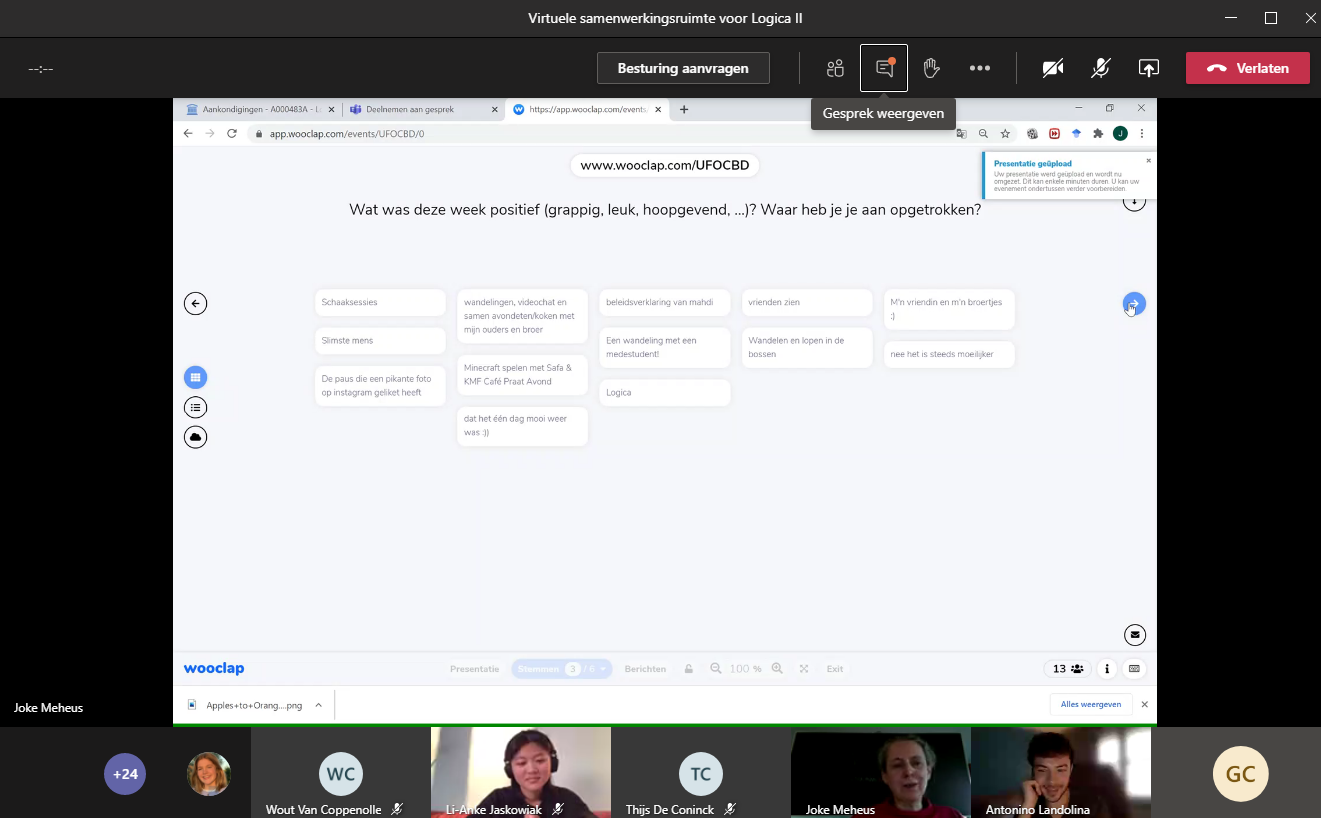The image size is (1321, 818).
Task: Raise your hand in the meeting
Action: [x=931, y=68]
